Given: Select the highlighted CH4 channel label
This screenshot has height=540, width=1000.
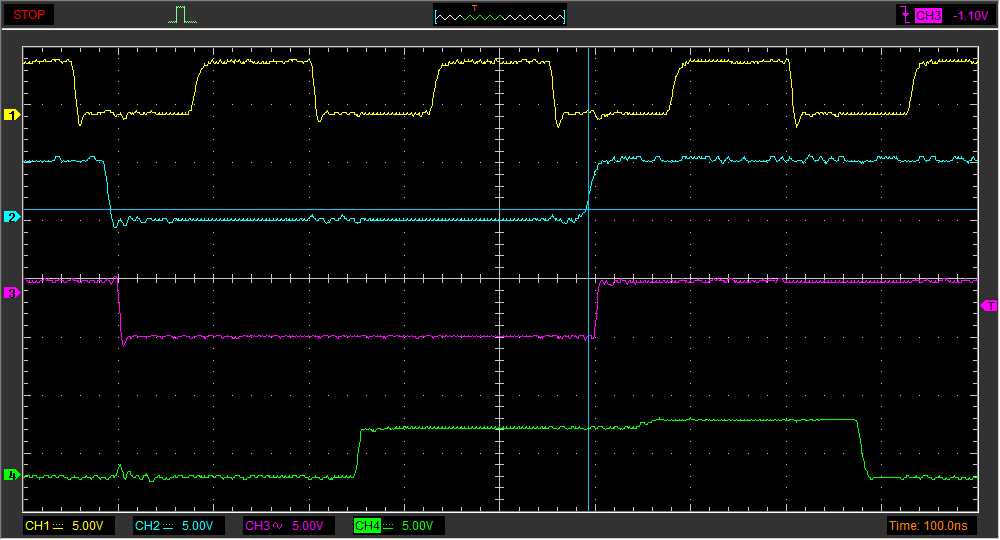Looking at the screenshot, I should pos(368,526).
